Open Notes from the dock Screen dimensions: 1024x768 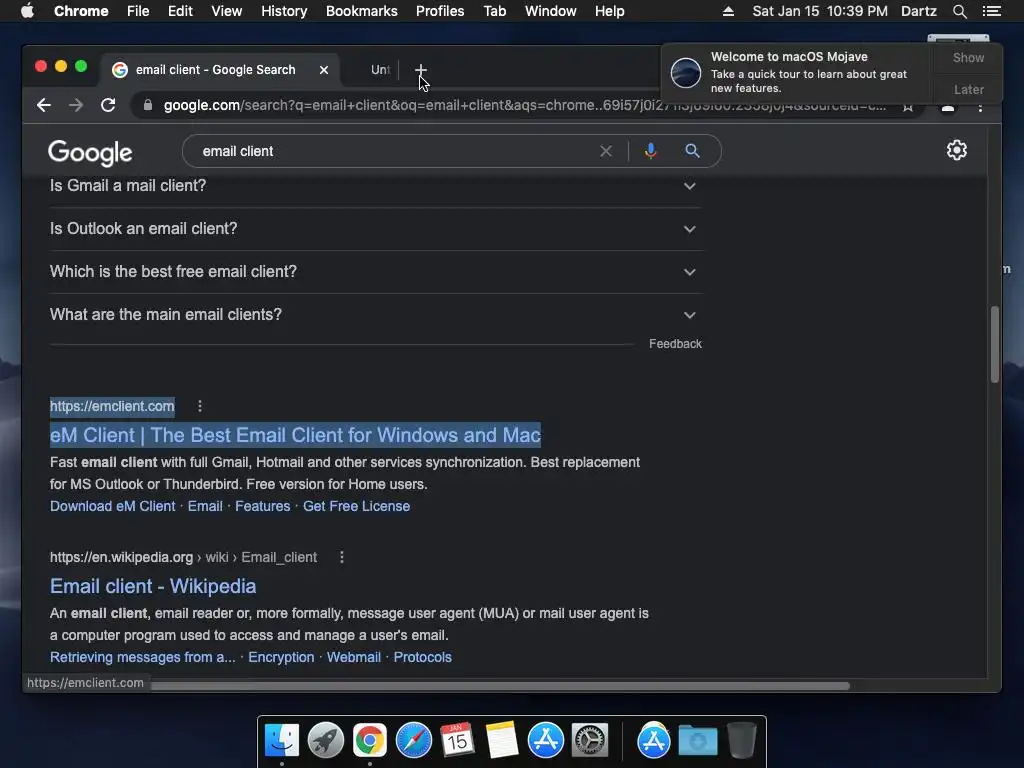coord(502,741)
